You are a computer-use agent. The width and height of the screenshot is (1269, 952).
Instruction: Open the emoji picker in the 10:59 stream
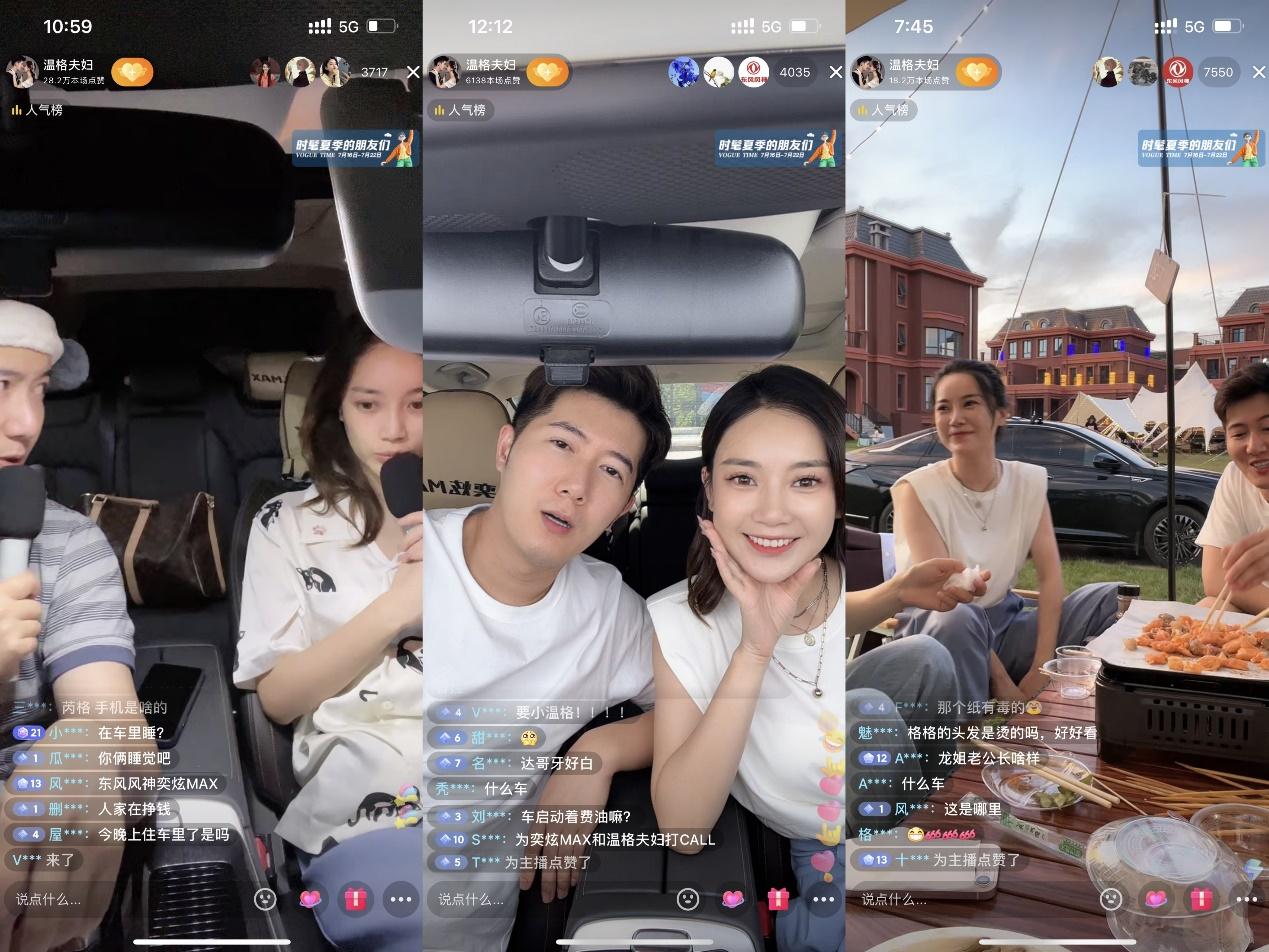(x=265, y=899)
